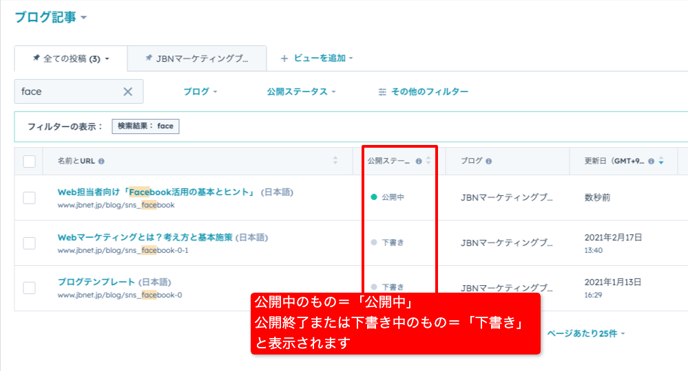The height and width of the screenshot is (371, 688).
Task: Sort by 名前とURL column arrows
Action: (335, 161)
